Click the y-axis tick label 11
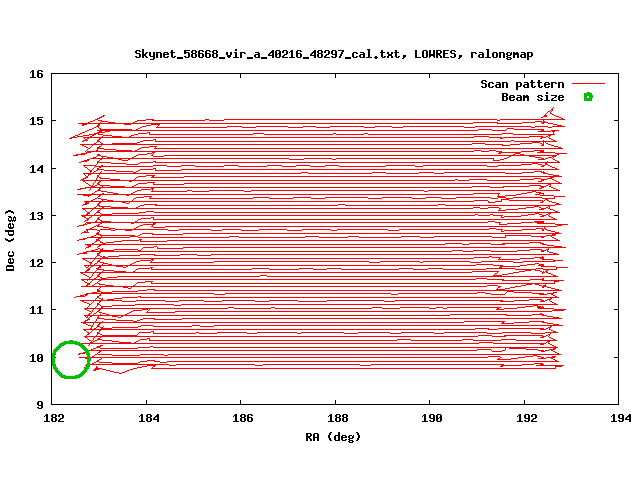 click(x=36, y=310)
